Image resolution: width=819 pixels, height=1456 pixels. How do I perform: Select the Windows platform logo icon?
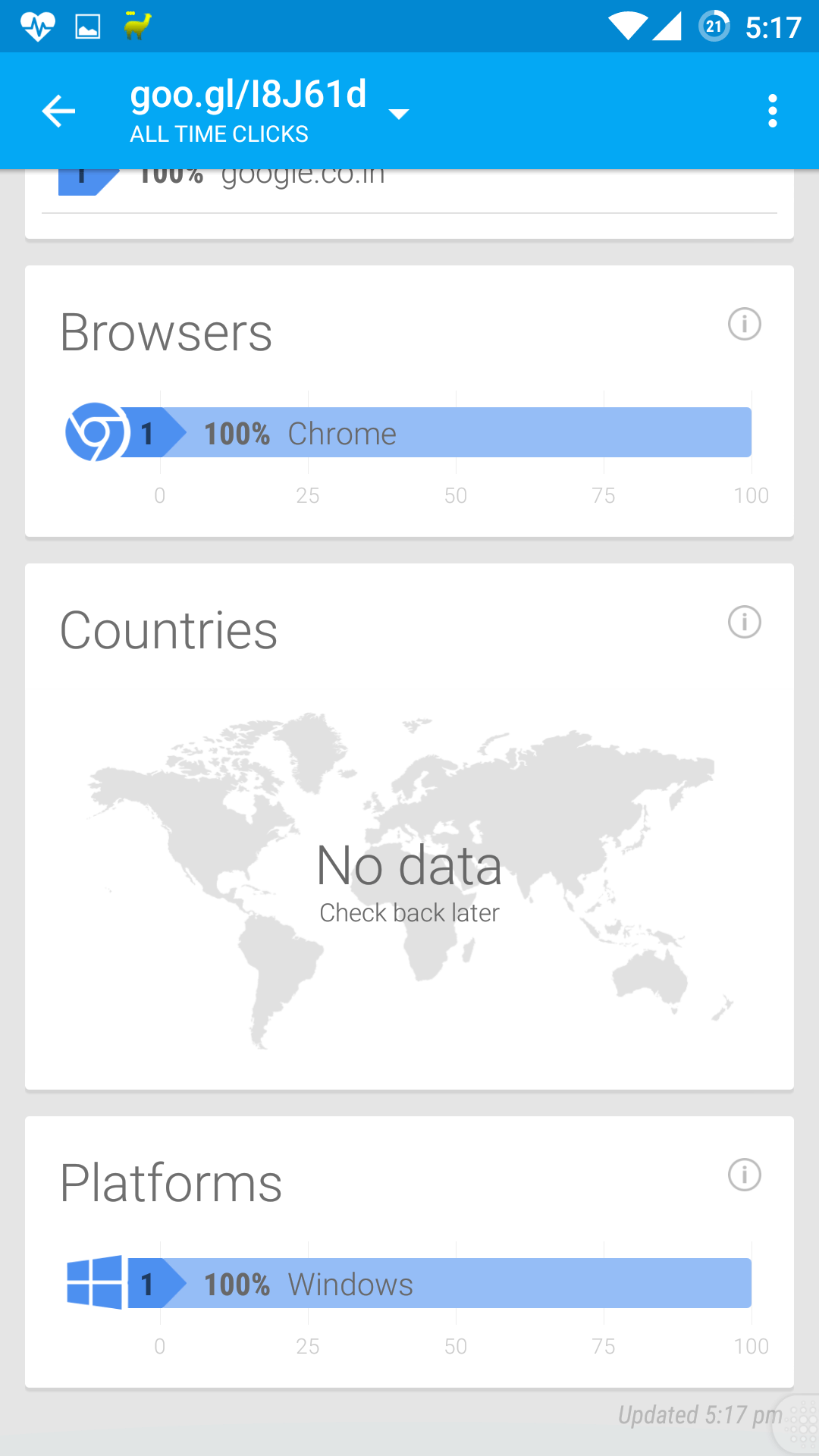tap(95, 1282)
